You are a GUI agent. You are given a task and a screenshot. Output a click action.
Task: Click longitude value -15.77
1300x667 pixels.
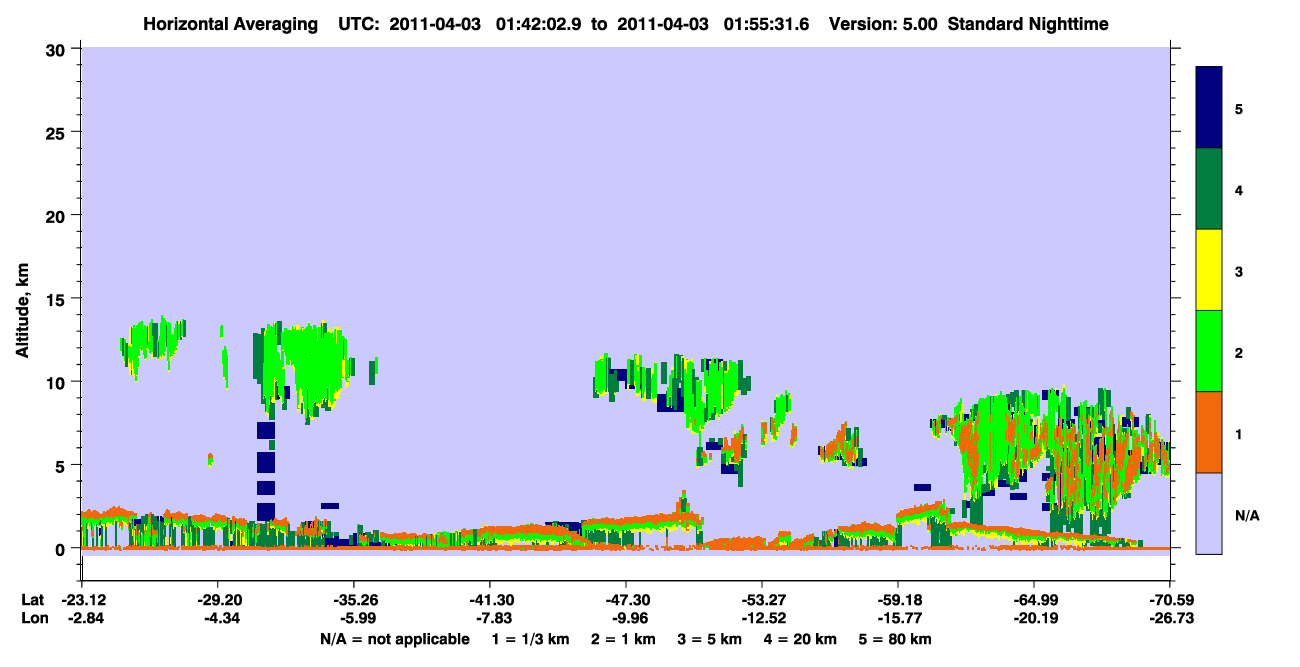coord(898,618)
